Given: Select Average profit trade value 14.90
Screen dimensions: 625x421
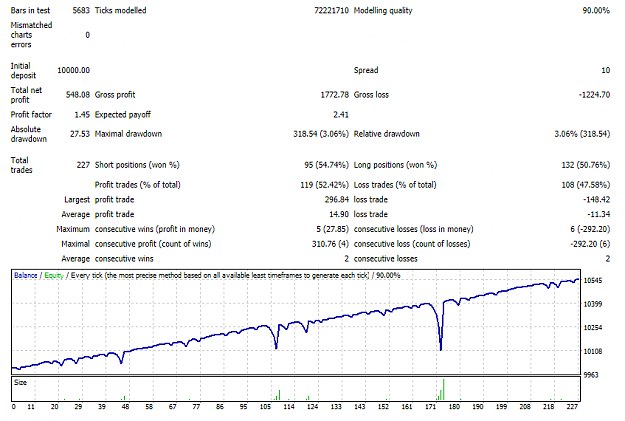Looking at the screenshot, I should pyautogui.click(x=339, y=214).
